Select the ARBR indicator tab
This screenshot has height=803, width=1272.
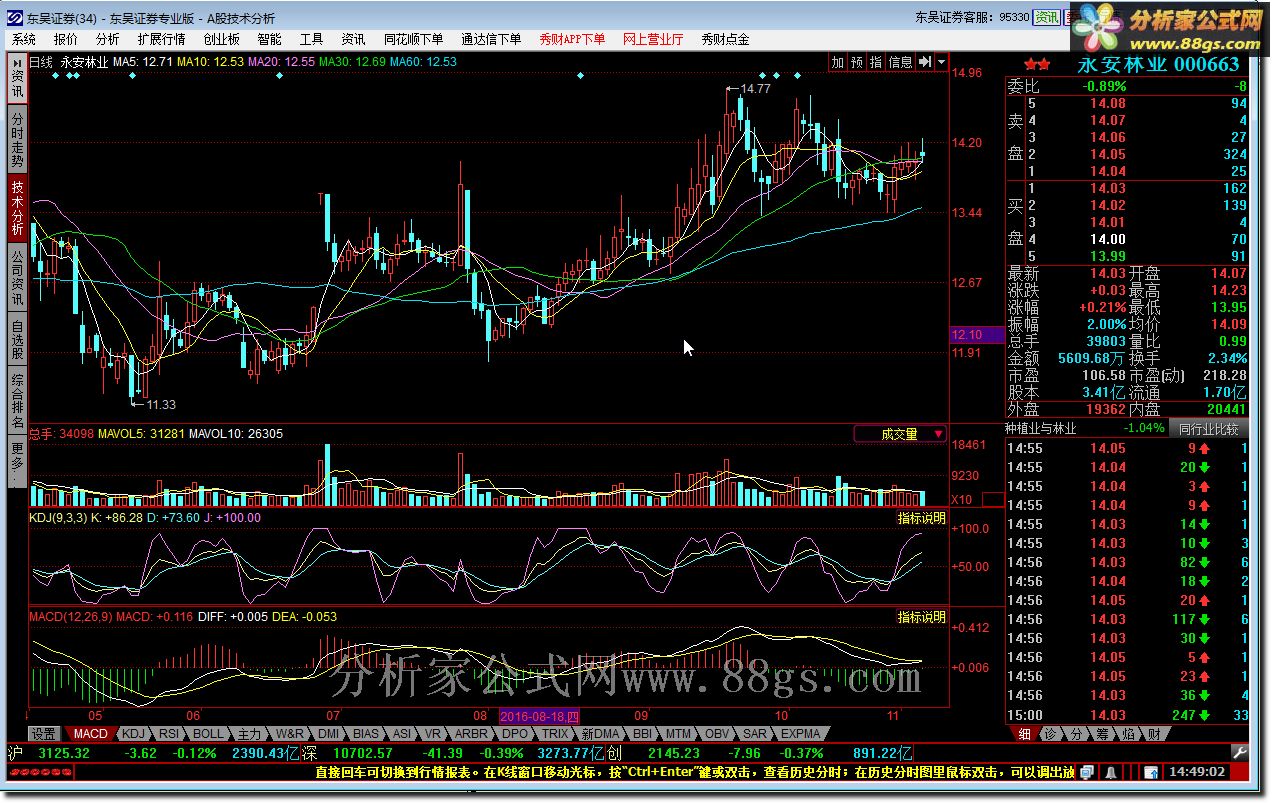(x=471, y=734)
